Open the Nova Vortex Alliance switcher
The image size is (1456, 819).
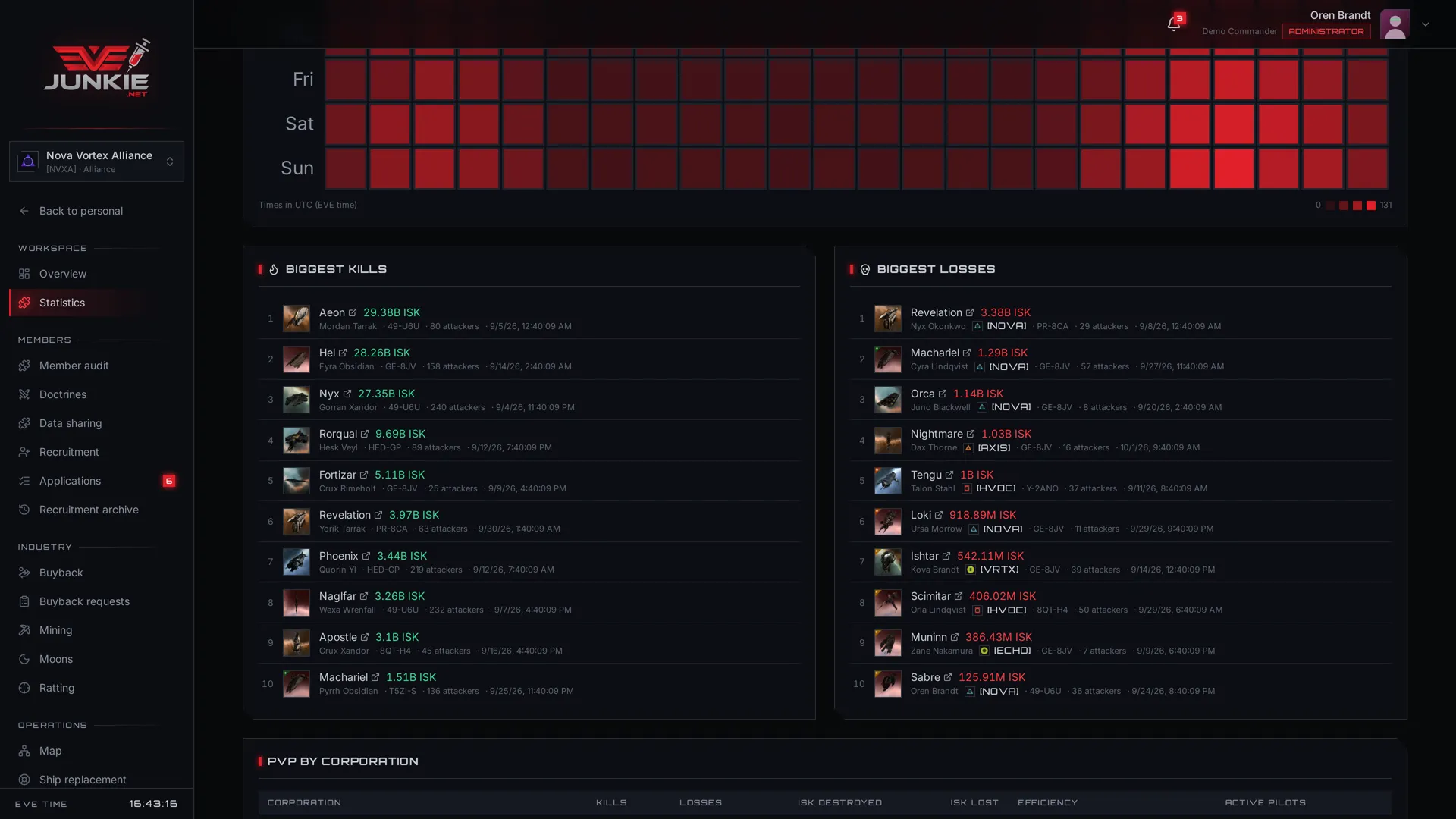96,162
